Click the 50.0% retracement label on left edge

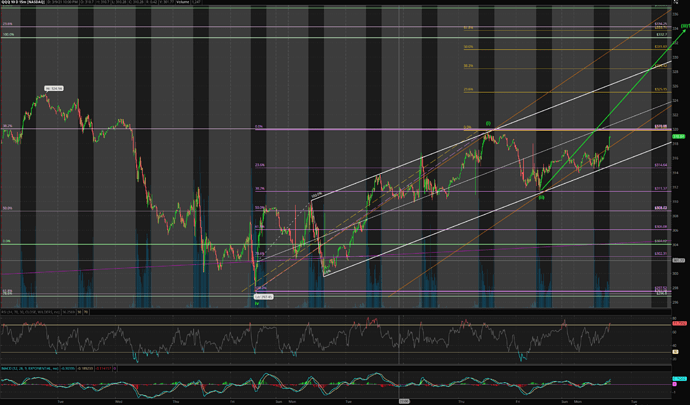(x=7, y=208)
